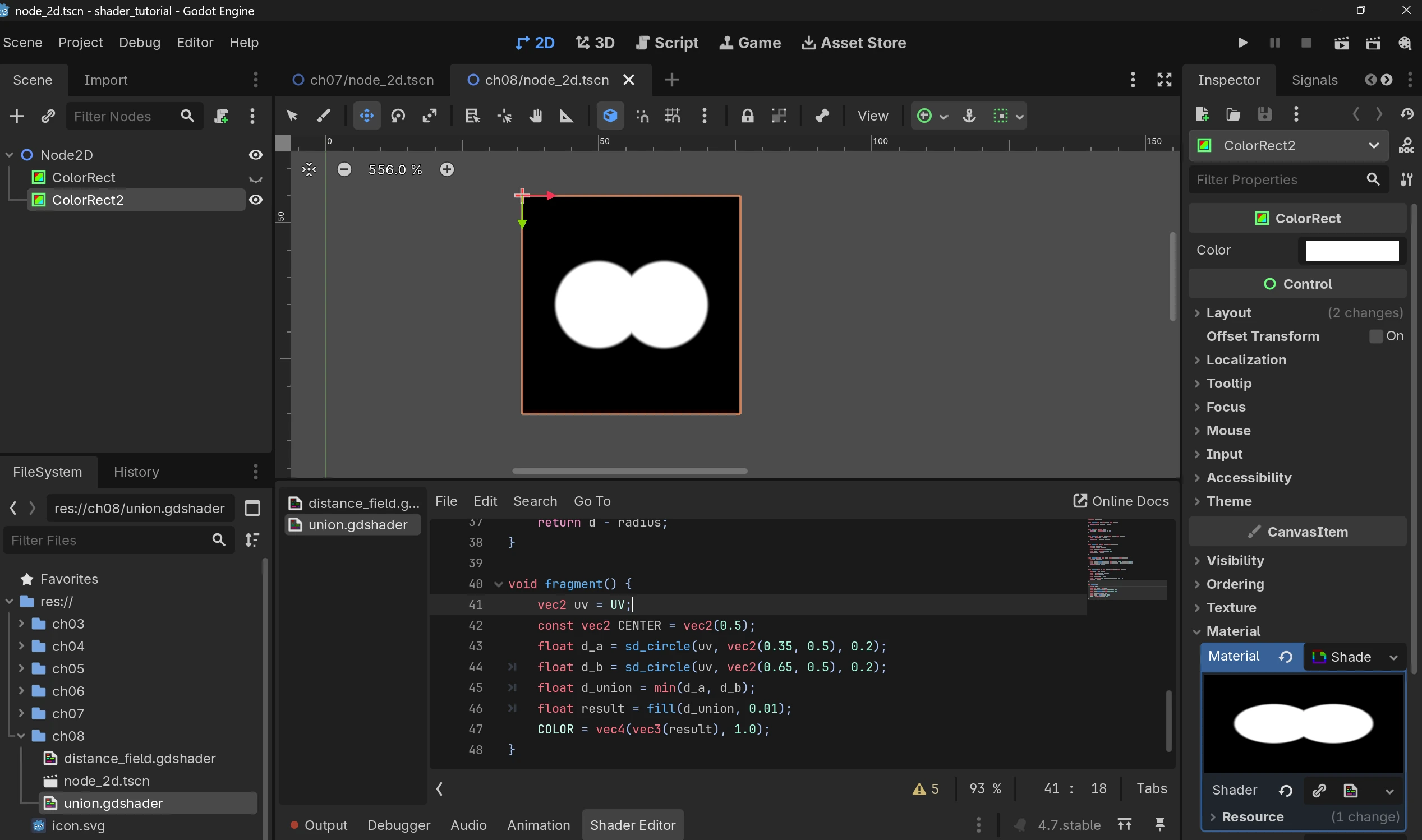Open the ColorRect2 object dropdown in Inspector

point(1288,145)
